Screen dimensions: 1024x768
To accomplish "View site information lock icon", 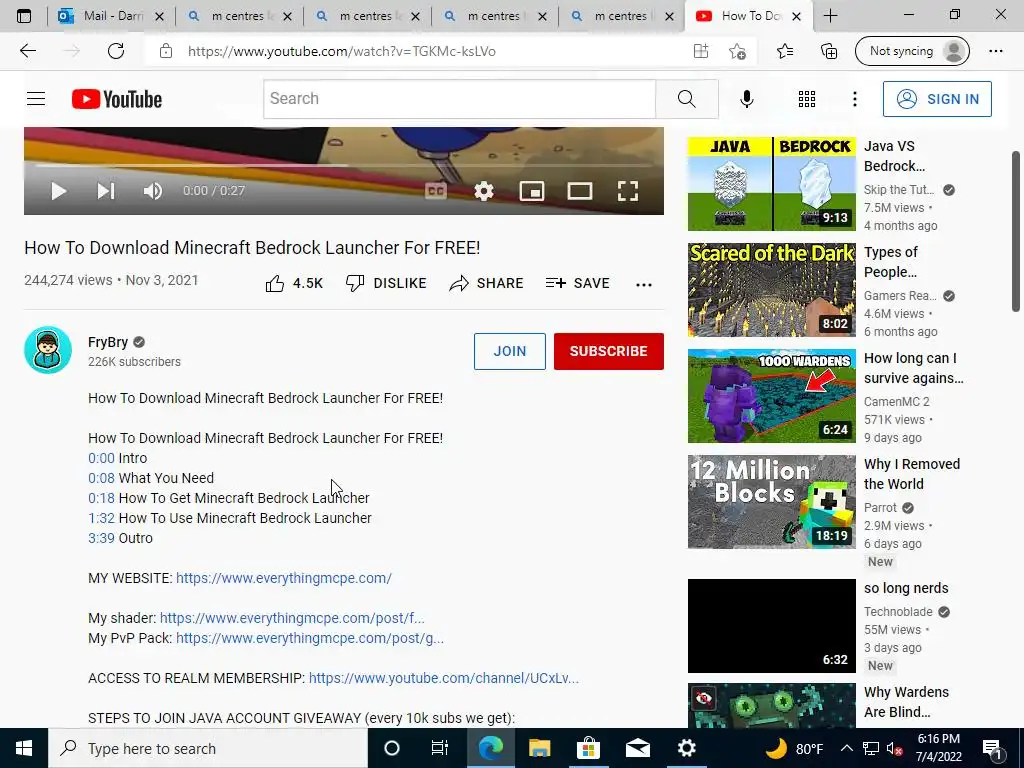I will 166,51.
